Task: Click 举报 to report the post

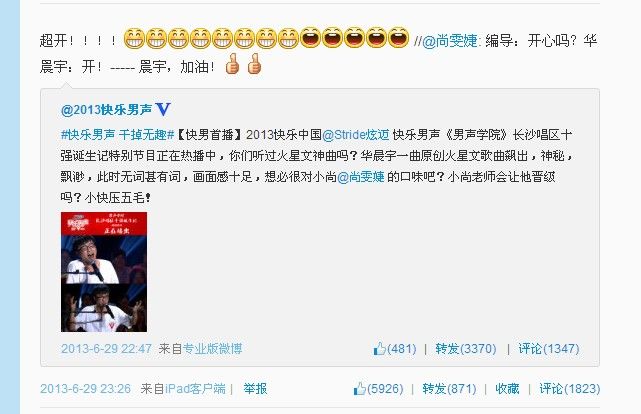Action: point(255,388)
